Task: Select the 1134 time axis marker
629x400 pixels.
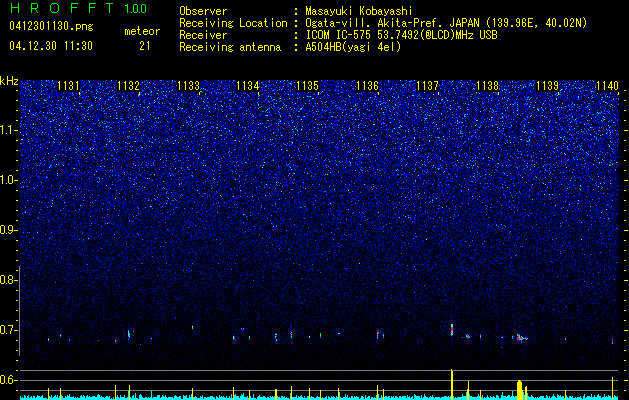Action: click(x=248, y=86)
